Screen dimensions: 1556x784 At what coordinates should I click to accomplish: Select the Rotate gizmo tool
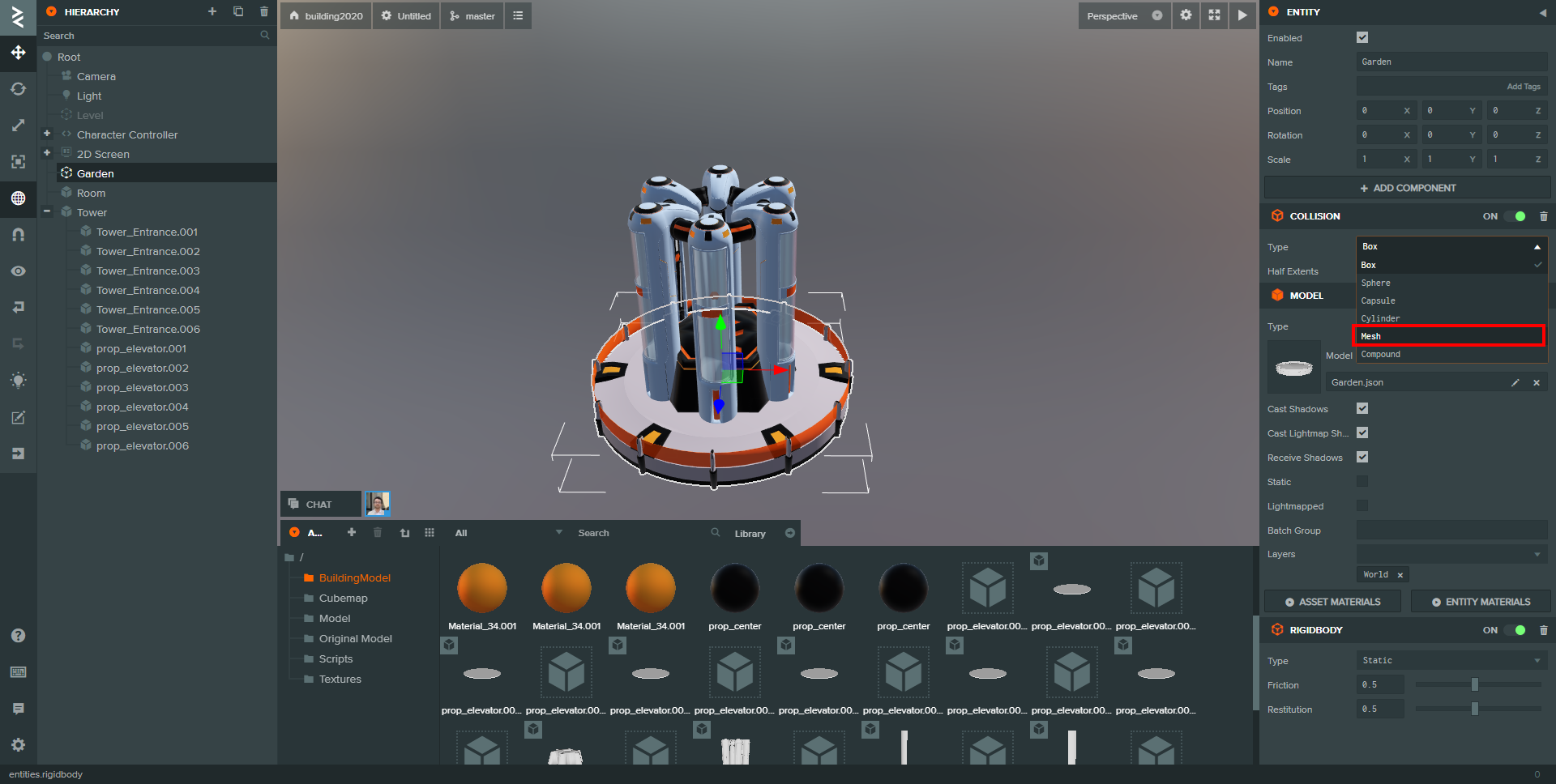[x=18, y=89]
